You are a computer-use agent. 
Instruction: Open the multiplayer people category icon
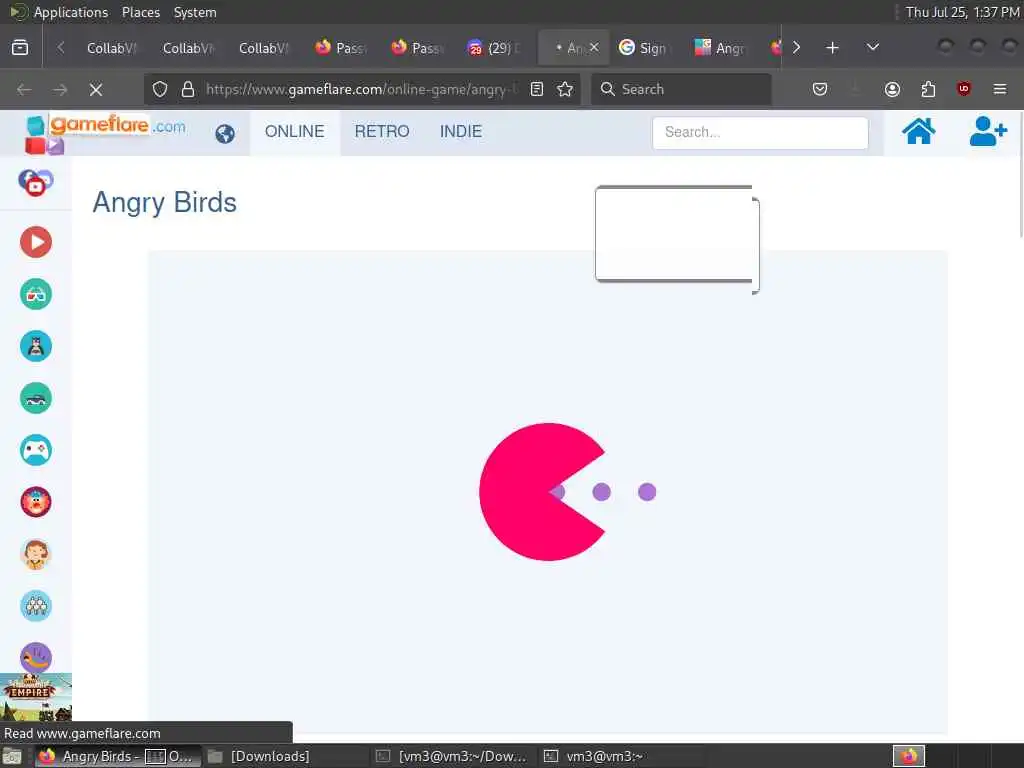(x=36, y=606)
